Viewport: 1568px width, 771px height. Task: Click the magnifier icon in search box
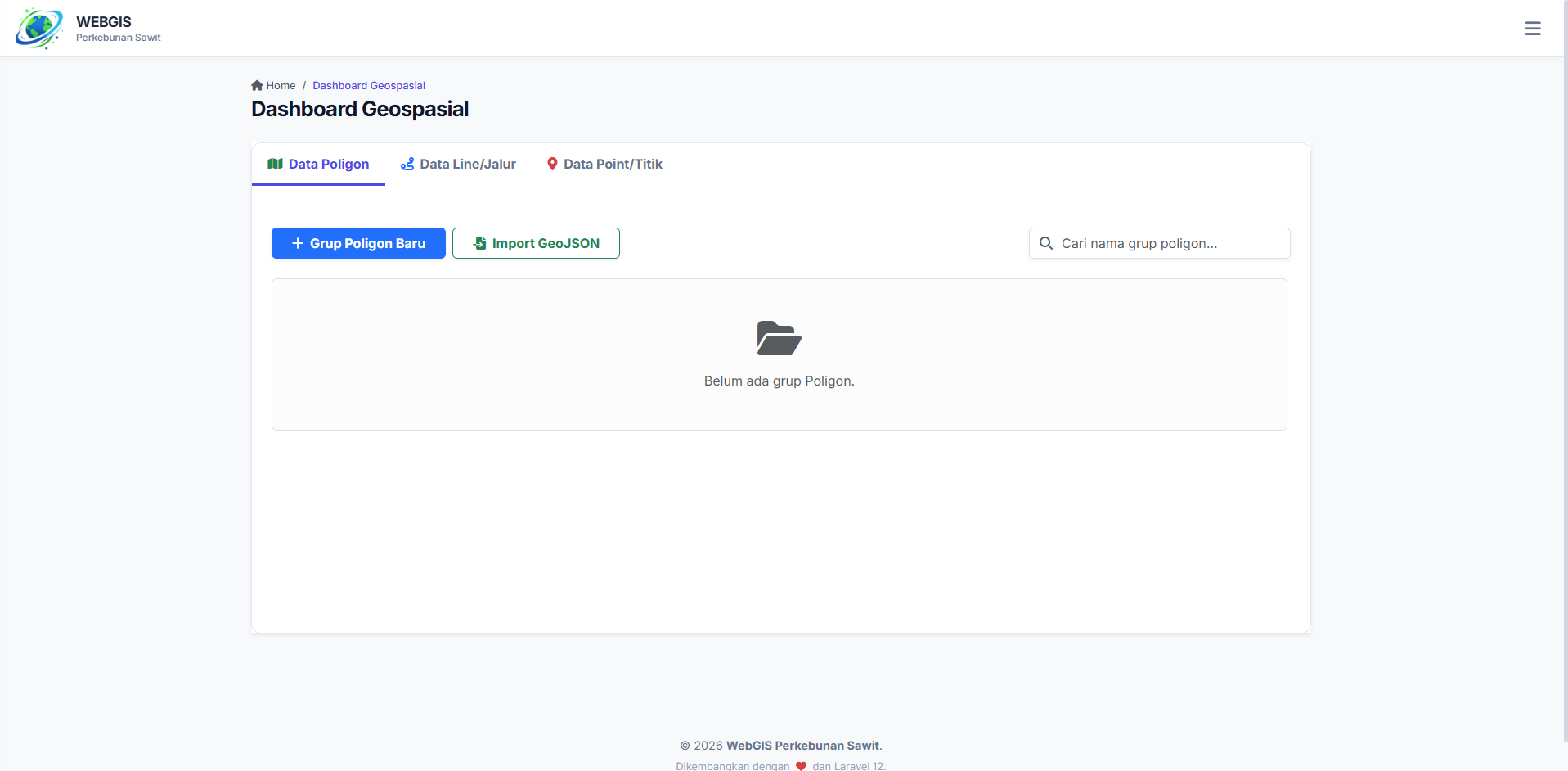[x=1045, y=243]
